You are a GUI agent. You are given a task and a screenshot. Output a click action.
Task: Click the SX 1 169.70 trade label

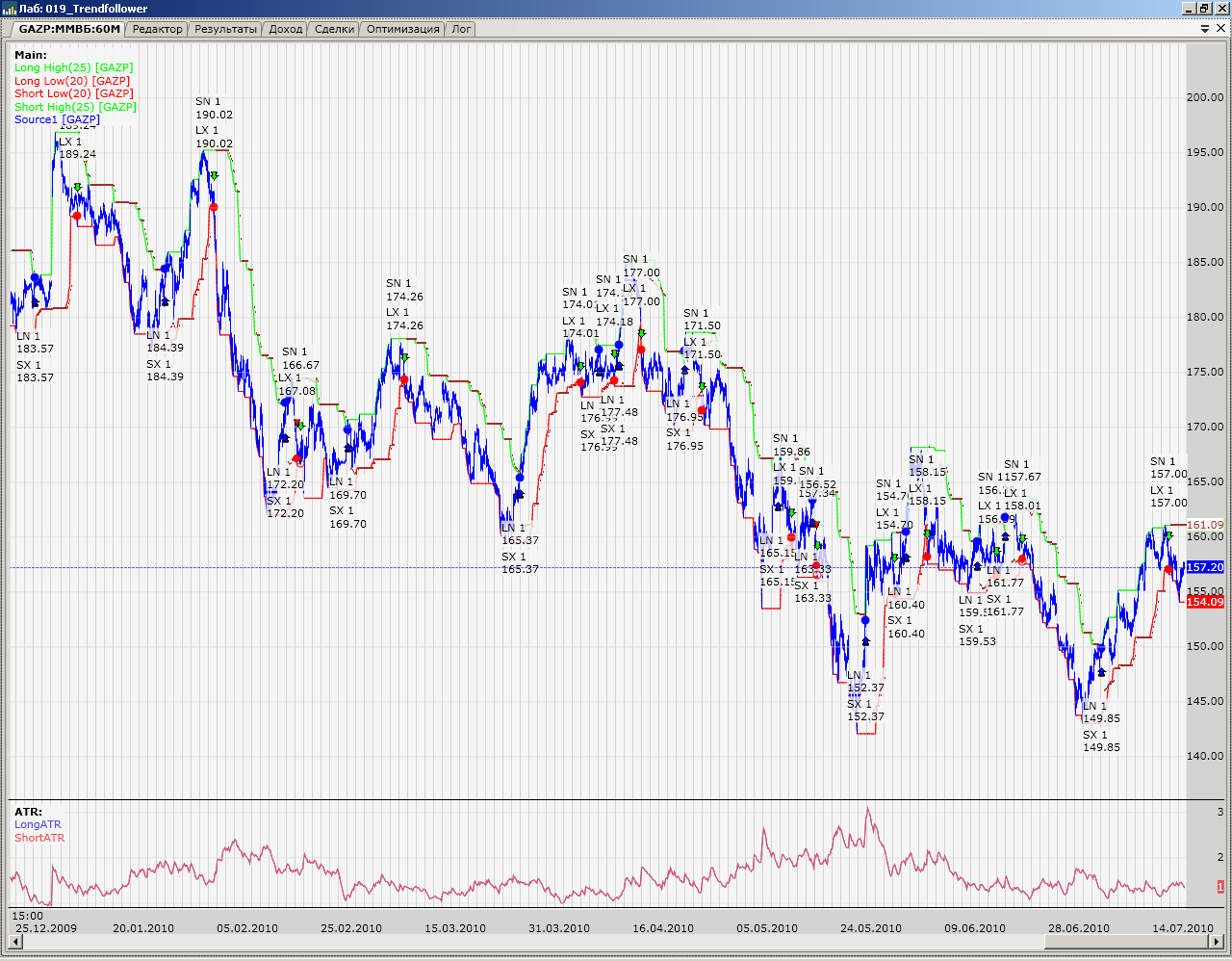347,517
